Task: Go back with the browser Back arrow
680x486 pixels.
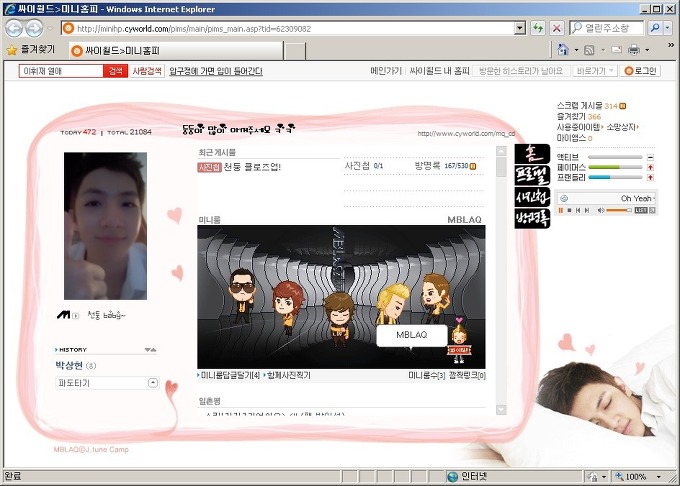Action: (x=13, y=29)
